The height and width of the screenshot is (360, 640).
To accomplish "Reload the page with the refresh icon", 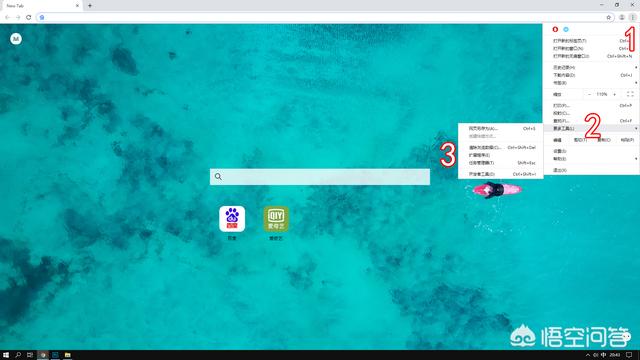I will 29,17.
